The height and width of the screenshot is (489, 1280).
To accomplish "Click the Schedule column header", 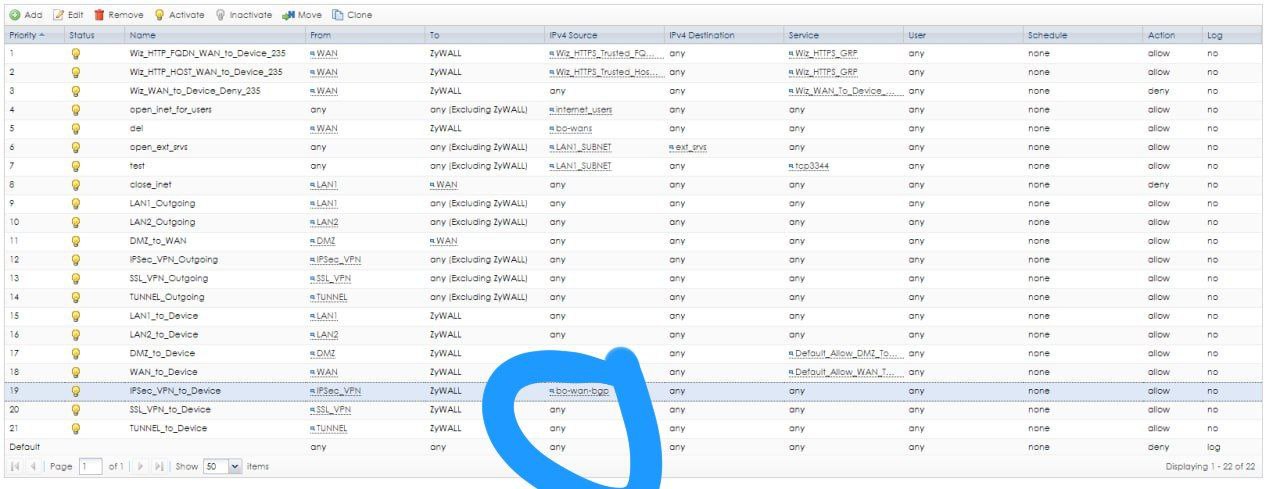I will point(1083,35).
